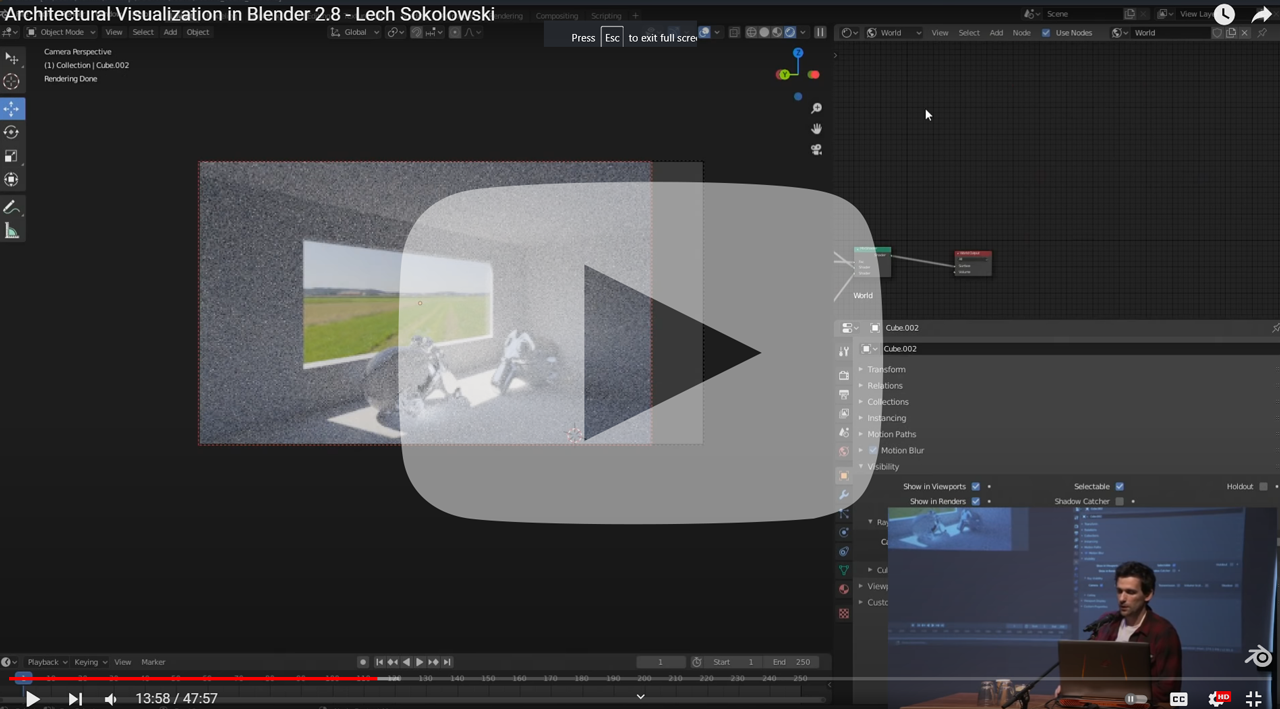This screenshot has height=709, width=1280.
Task: Skip to next video
Action: (x=75, y=699)
